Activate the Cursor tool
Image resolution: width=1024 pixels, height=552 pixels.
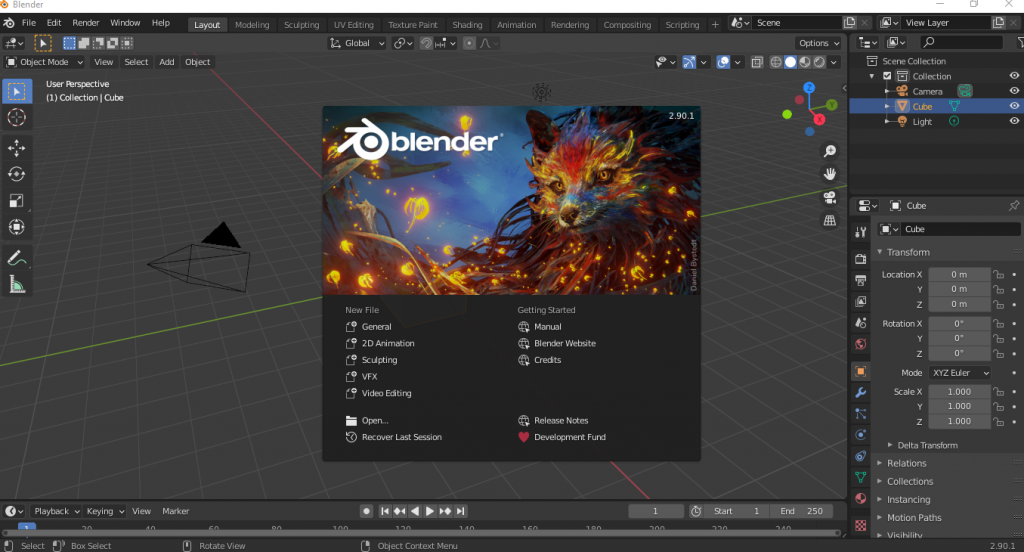(17, 118)
